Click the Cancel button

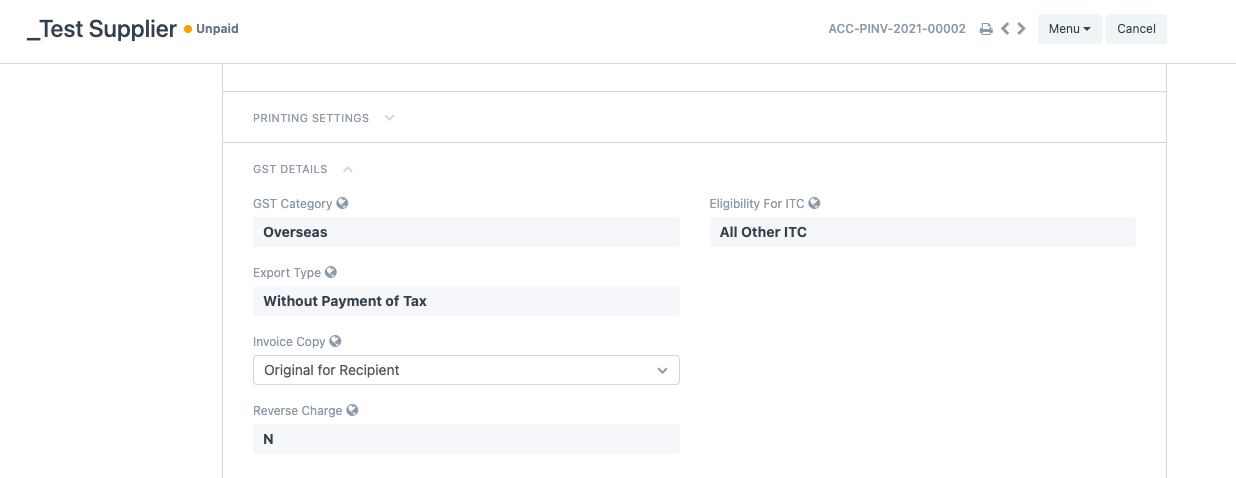[x=1136, y=29]
